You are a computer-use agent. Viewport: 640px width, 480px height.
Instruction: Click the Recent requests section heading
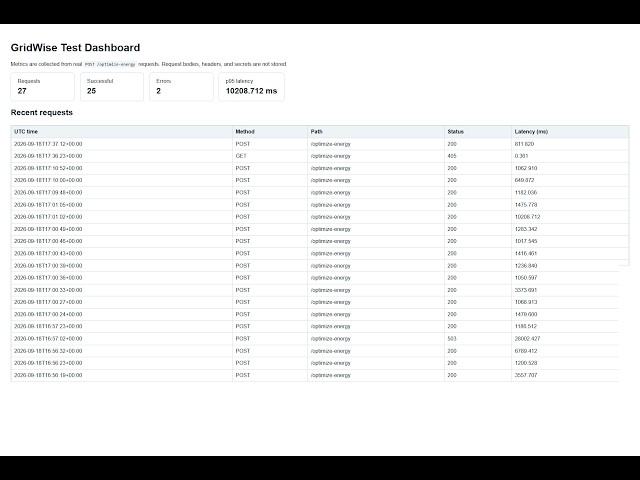click(x=42, y=113)
